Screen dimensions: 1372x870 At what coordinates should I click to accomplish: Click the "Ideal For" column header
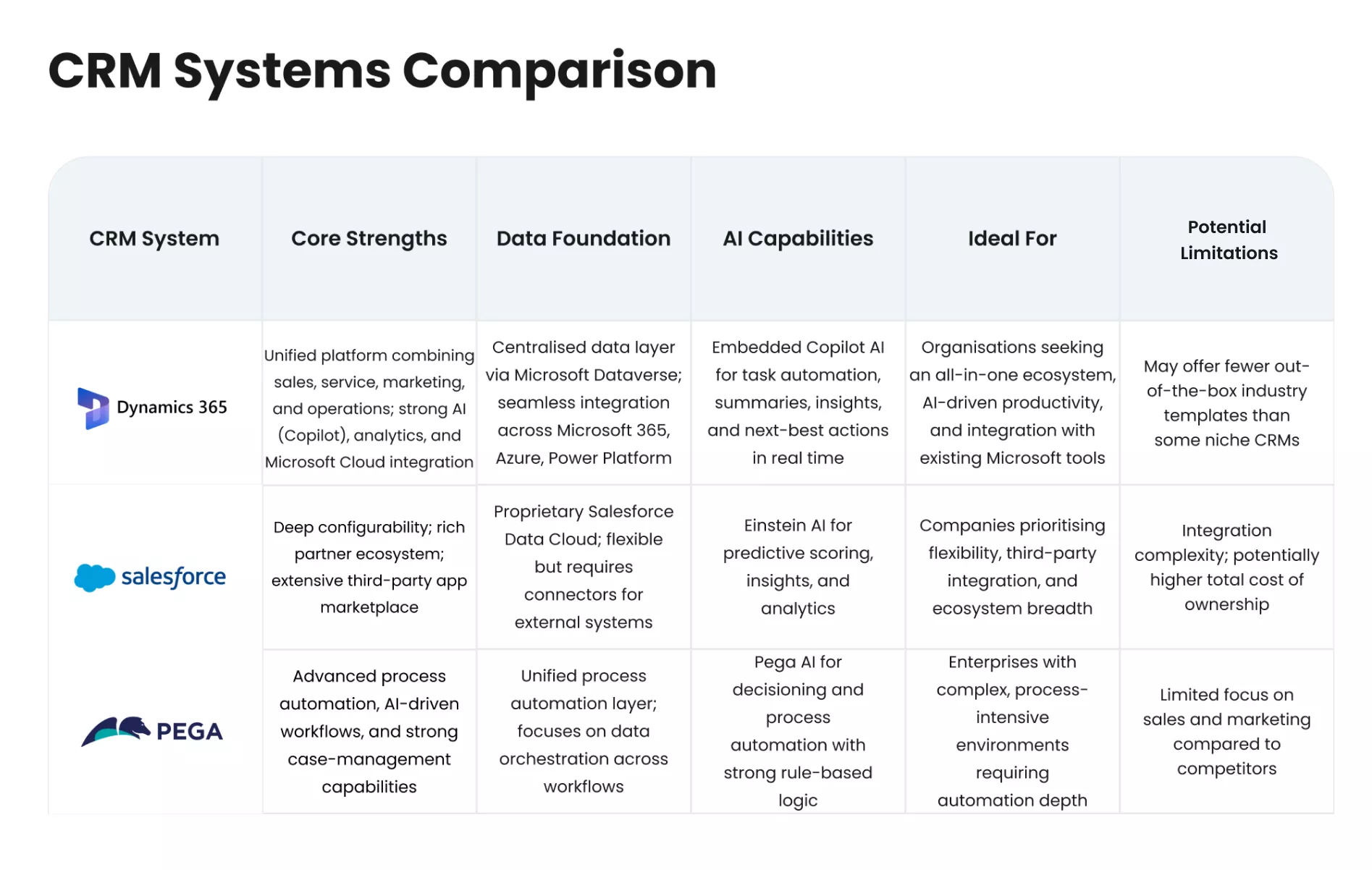click(x=1012, y=238)
